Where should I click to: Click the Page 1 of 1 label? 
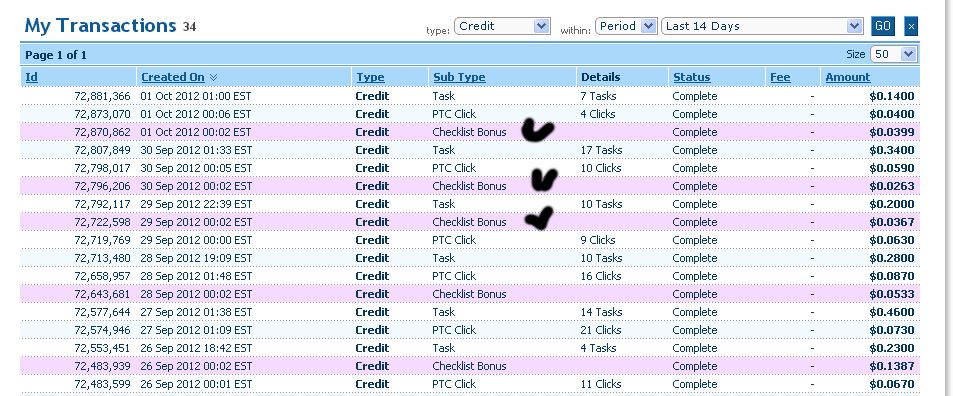pos(56,55)
